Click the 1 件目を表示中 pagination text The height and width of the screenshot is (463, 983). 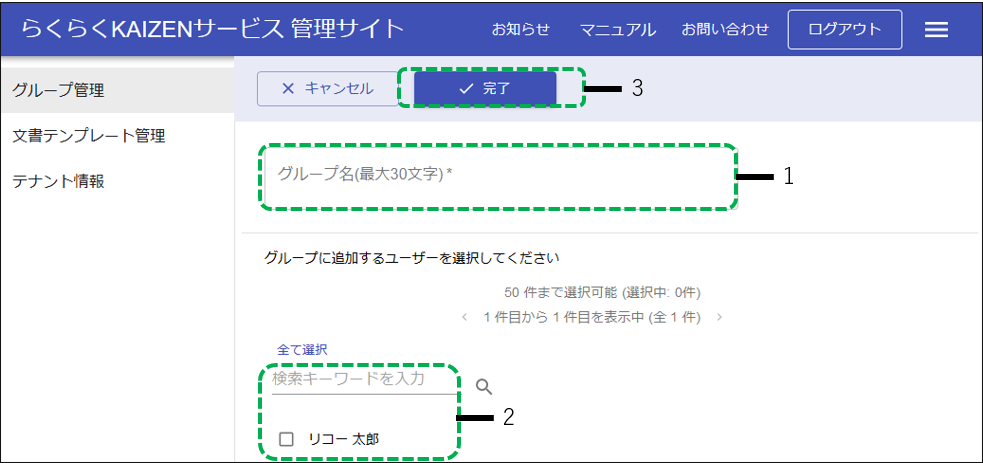[x=591, y=317]
